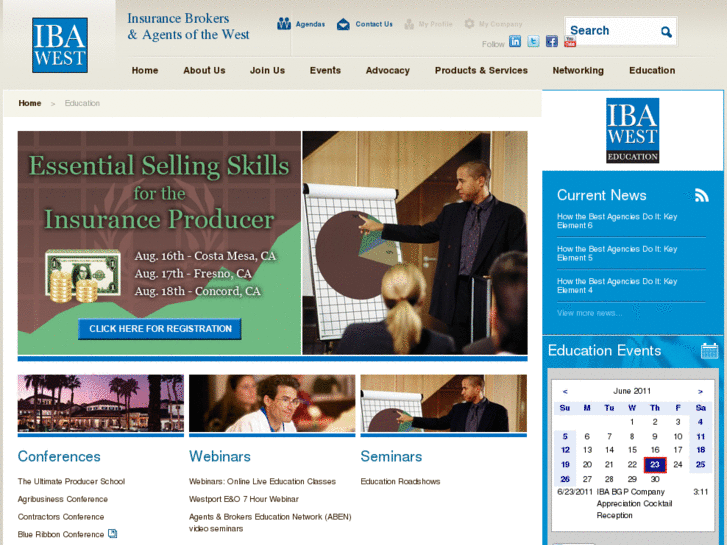Go to next month in calendar
The width and height of the screenshot is (727, 545).
(700, 391)
